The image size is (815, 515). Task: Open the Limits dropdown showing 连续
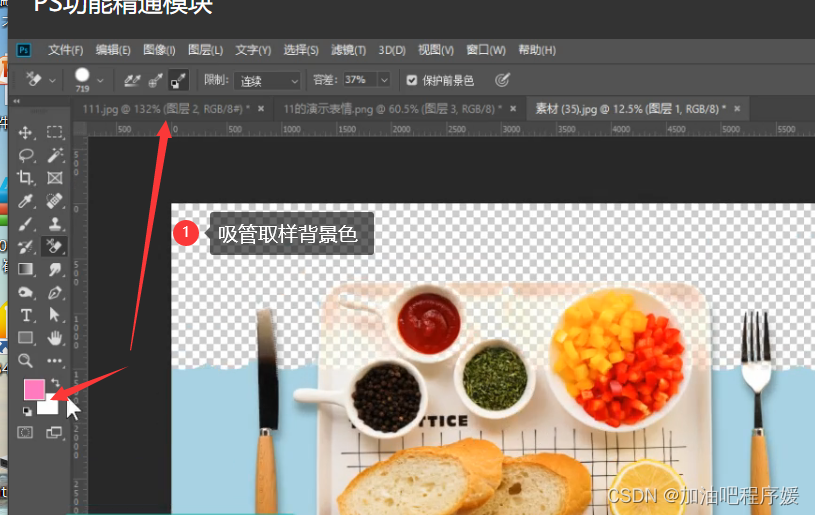(267, 81)
